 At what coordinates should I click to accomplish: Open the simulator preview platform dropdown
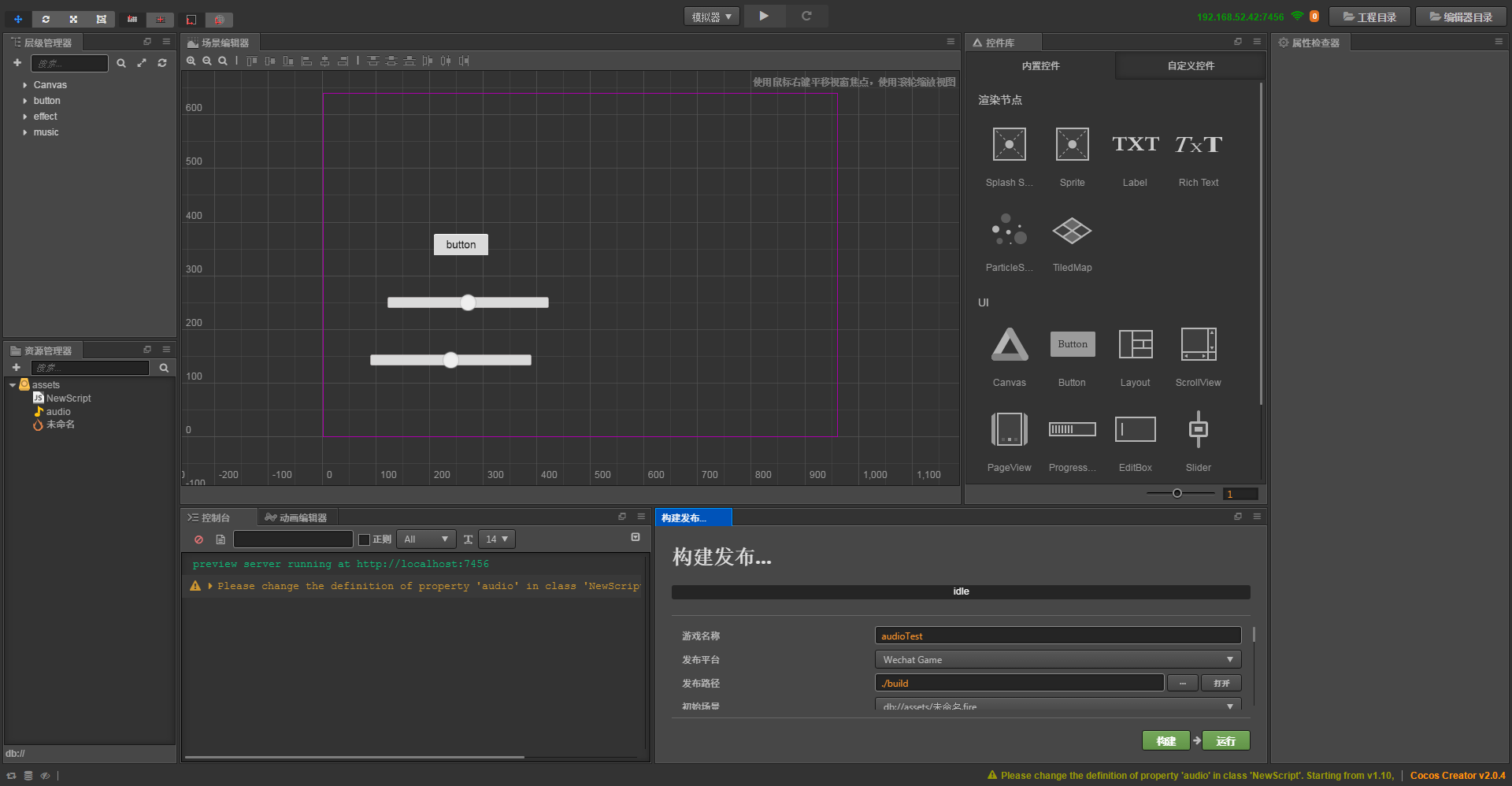pos(712,17)
